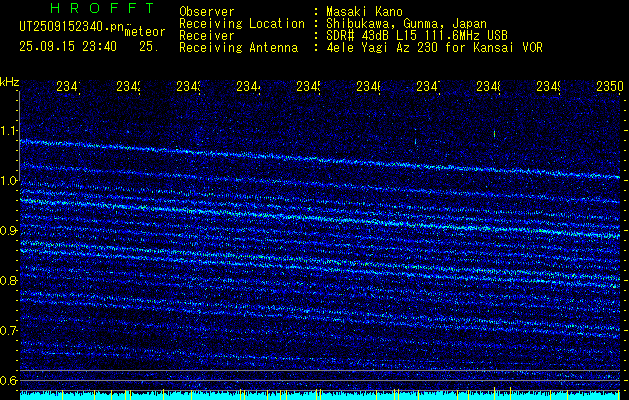Image resolution: width=629 pixels, height=400 pixels.
Task: Select filename UT2509152340.pn text
Action: pyautogui.click(x=72, y=27)
